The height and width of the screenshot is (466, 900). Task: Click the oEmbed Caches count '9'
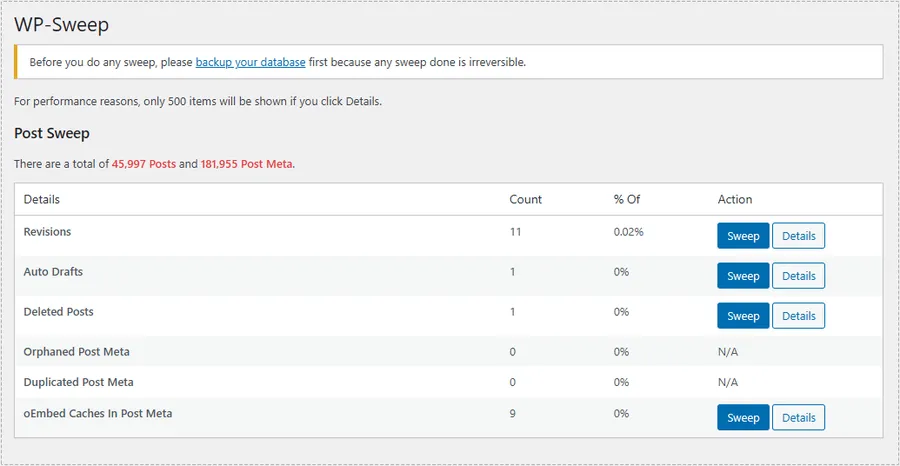(513, 413)
